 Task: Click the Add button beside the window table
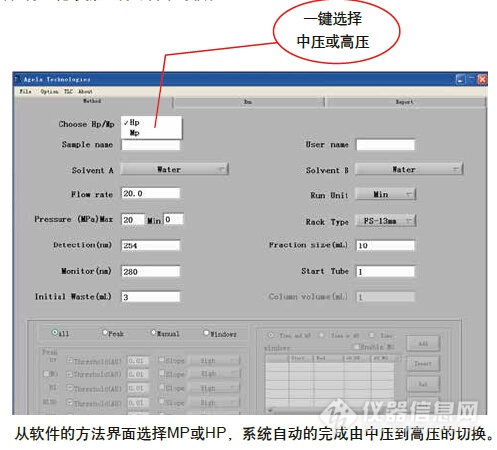423,343
